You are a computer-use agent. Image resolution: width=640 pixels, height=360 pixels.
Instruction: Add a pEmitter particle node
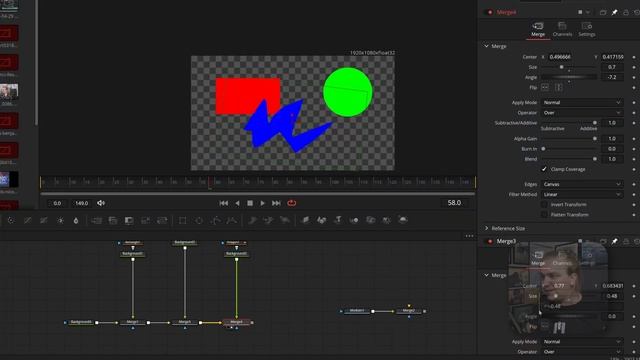[x=252, y=220]
